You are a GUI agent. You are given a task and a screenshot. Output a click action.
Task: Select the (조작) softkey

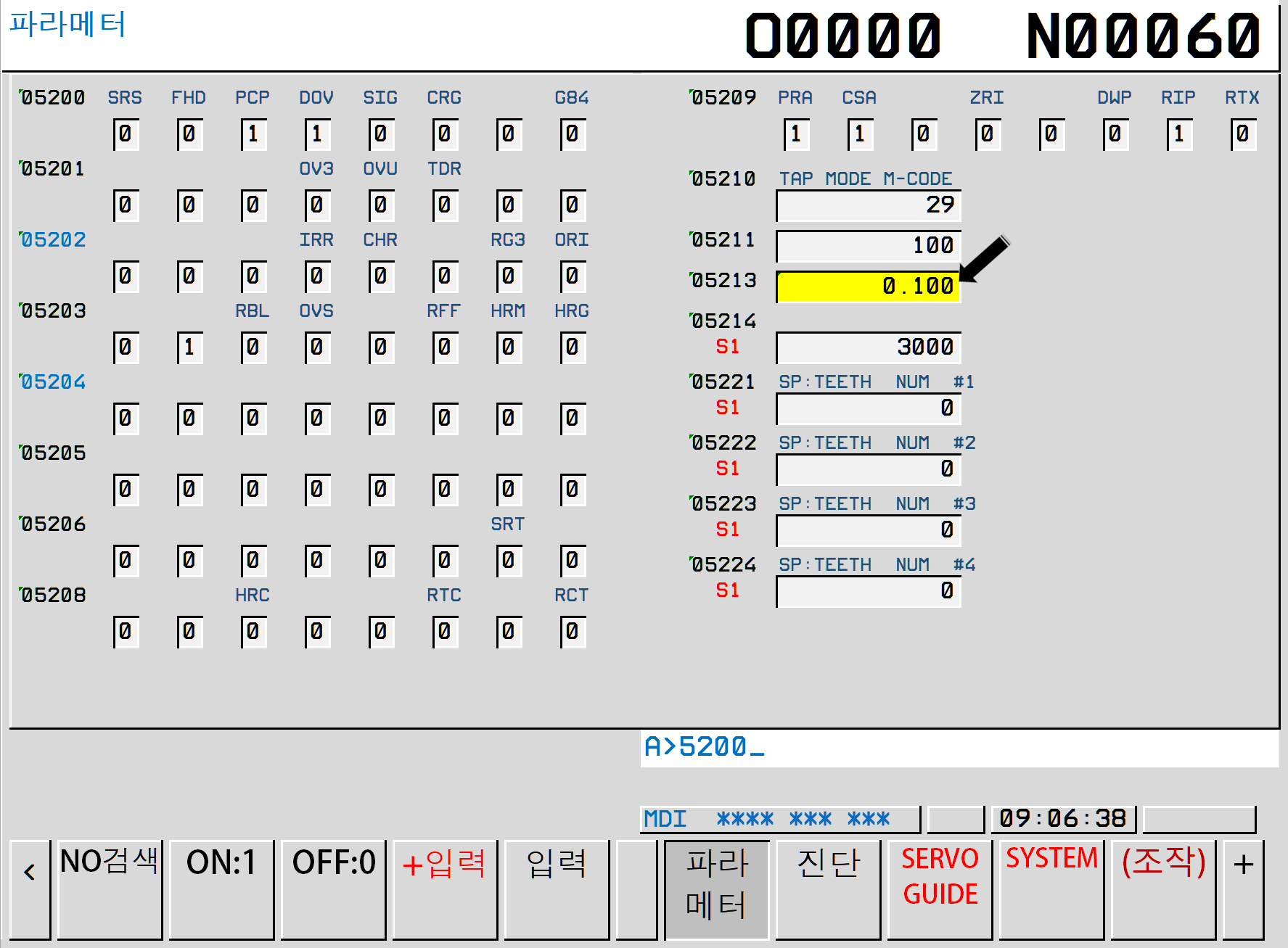click(1164, 889)
